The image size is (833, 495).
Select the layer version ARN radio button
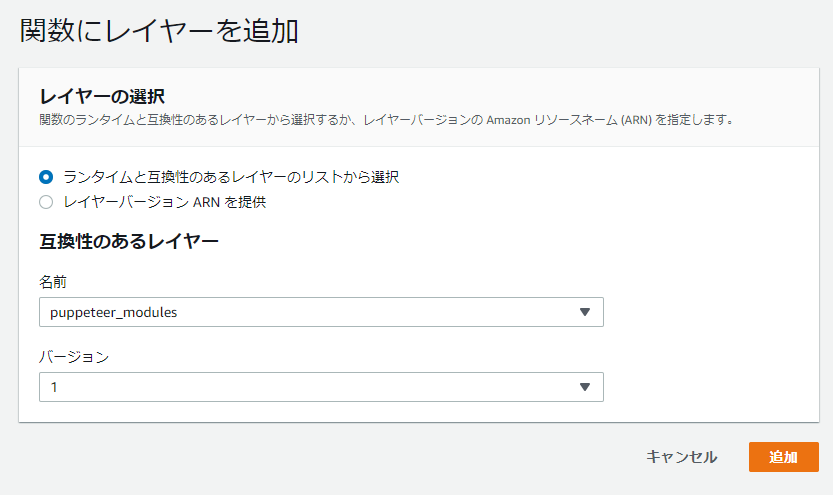tap(45, 202)
